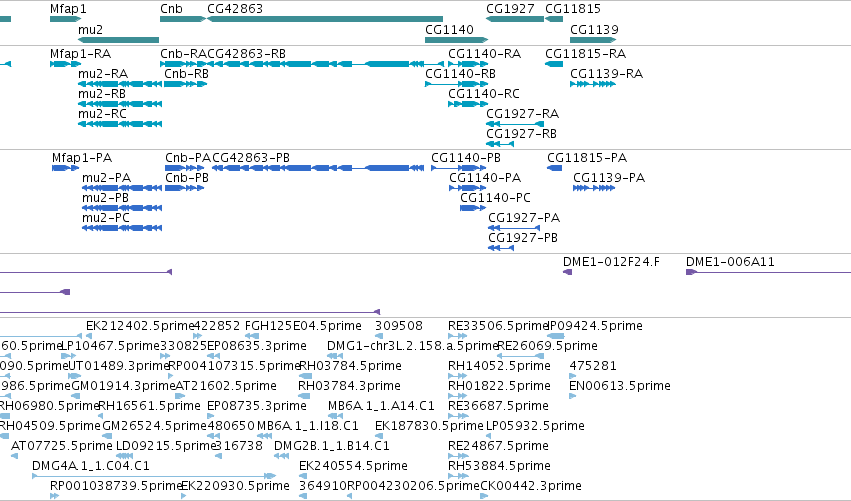Click the RE24867.5prime EST label
The width and height of the screenshot is (851, 501).
[x=498, y=446]
